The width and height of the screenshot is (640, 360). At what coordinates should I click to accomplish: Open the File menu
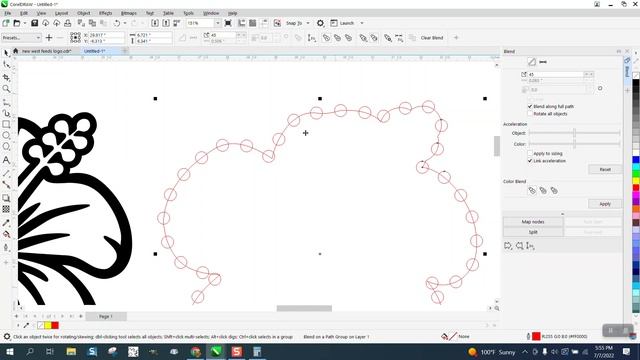click(x=8, y=13)
